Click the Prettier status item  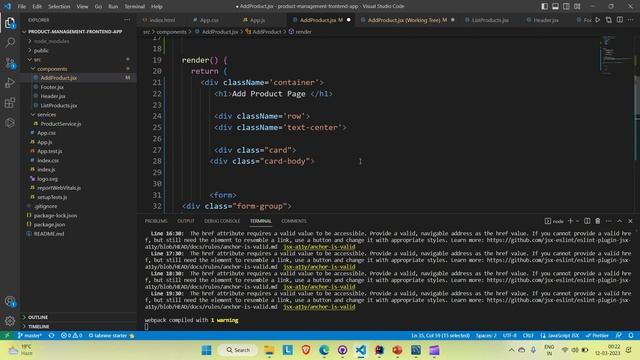coord(597,336)
